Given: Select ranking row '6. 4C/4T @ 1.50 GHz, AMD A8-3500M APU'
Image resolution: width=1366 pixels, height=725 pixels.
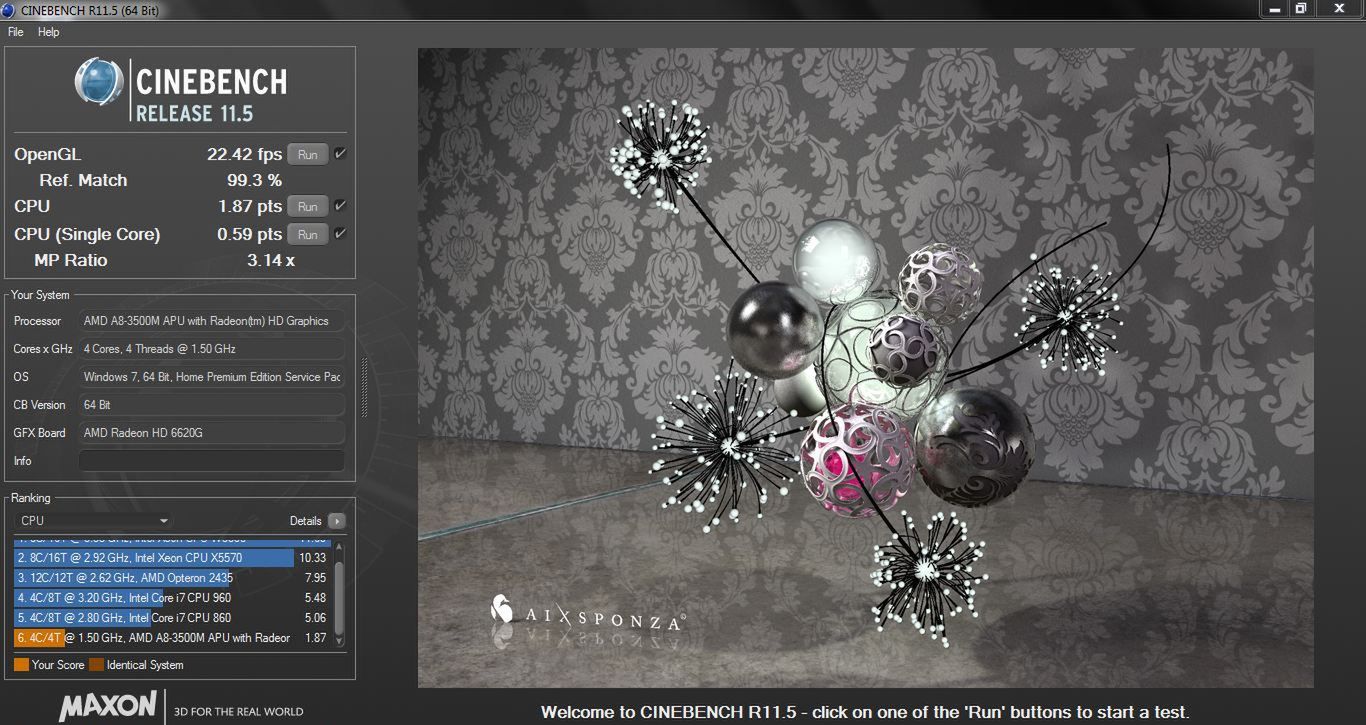Looking at the screenshot, I should [172, 638].
